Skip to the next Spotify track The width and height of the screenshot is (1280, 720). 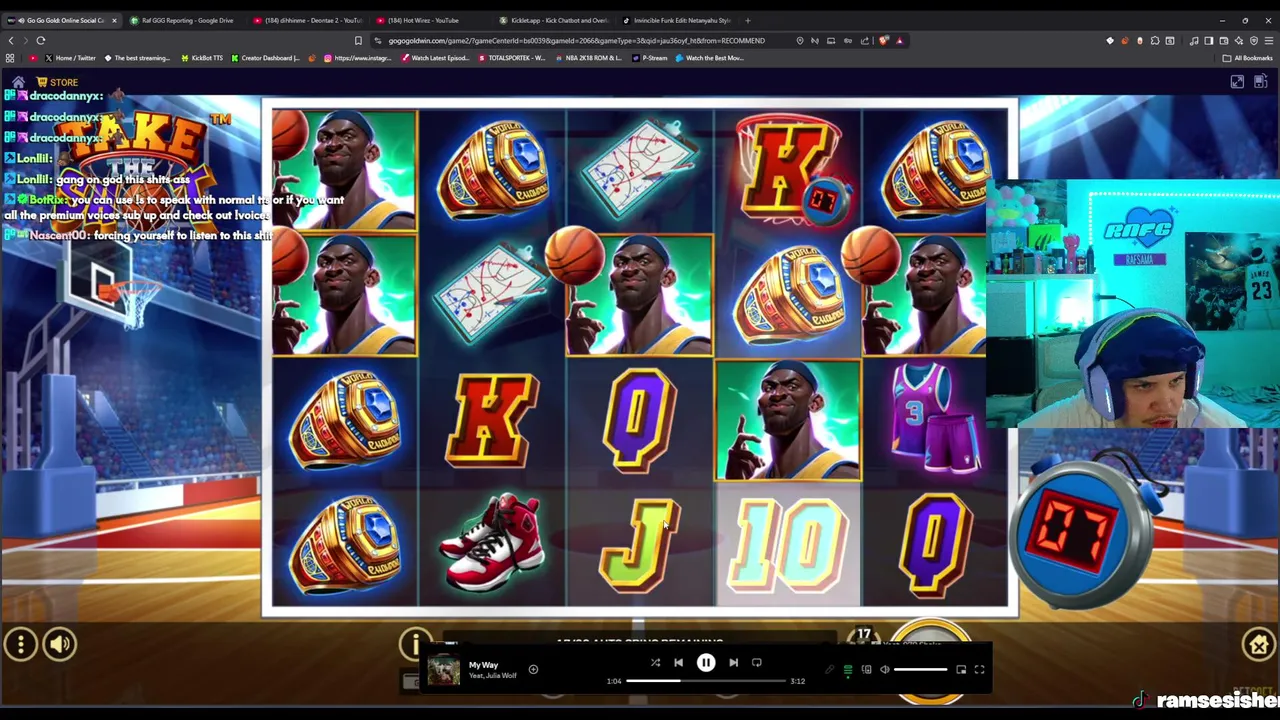tap(733, 662)
